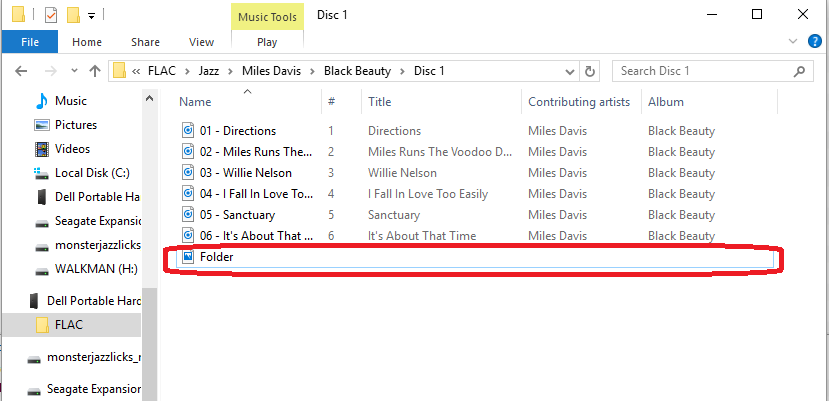Click the Up directory arrow
Image resolution: width=829 pixels, height=401 pixels.
tap(95, 71)
